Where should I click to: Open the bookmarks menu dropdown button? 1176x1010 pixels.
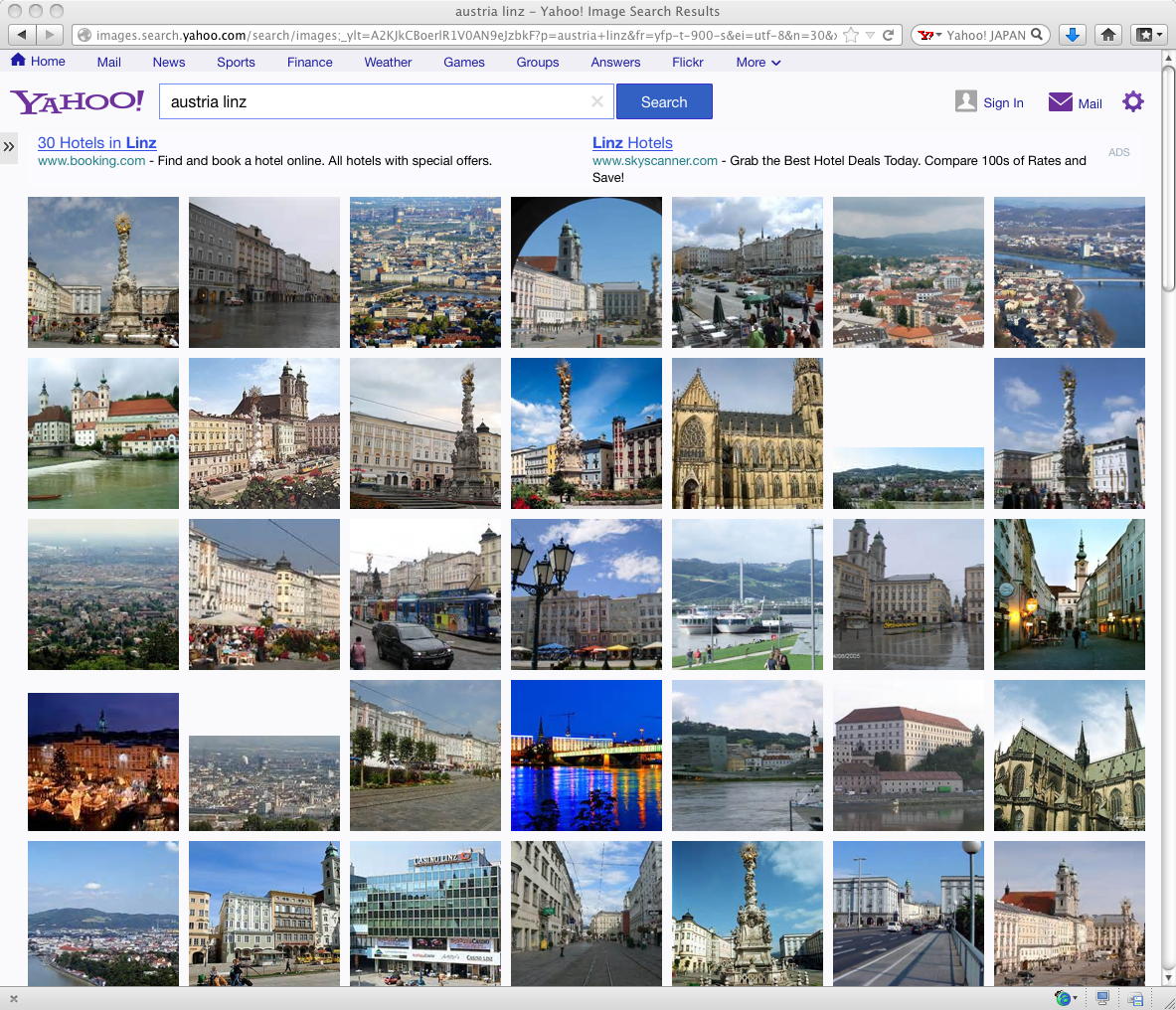(1148, 35)
